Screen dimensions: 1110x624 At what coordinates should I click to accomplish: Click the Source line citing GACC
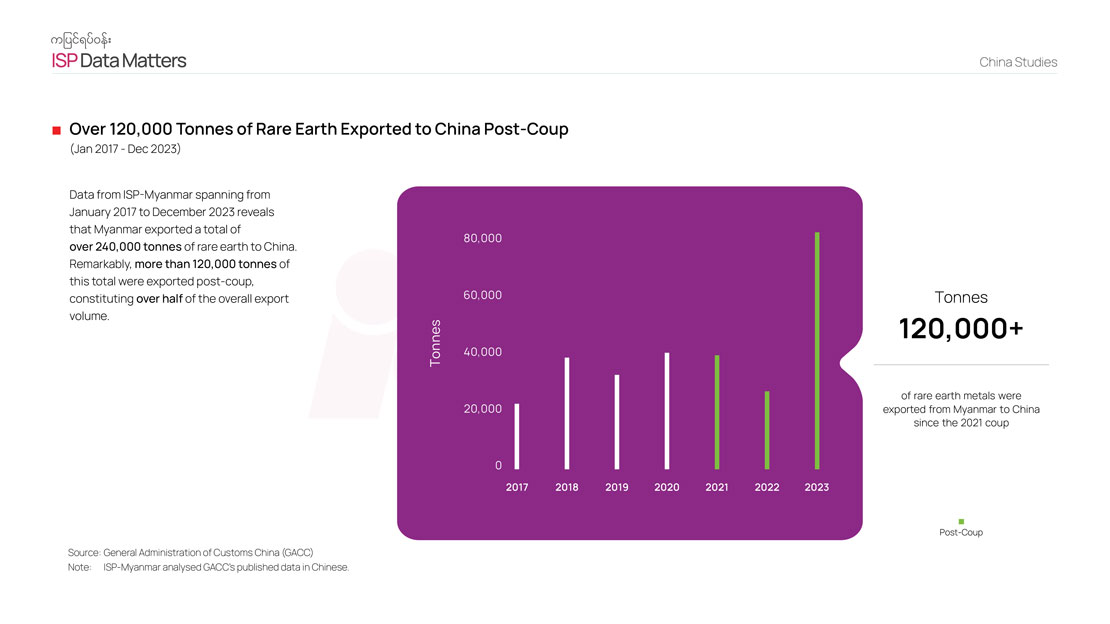[197, 552]
